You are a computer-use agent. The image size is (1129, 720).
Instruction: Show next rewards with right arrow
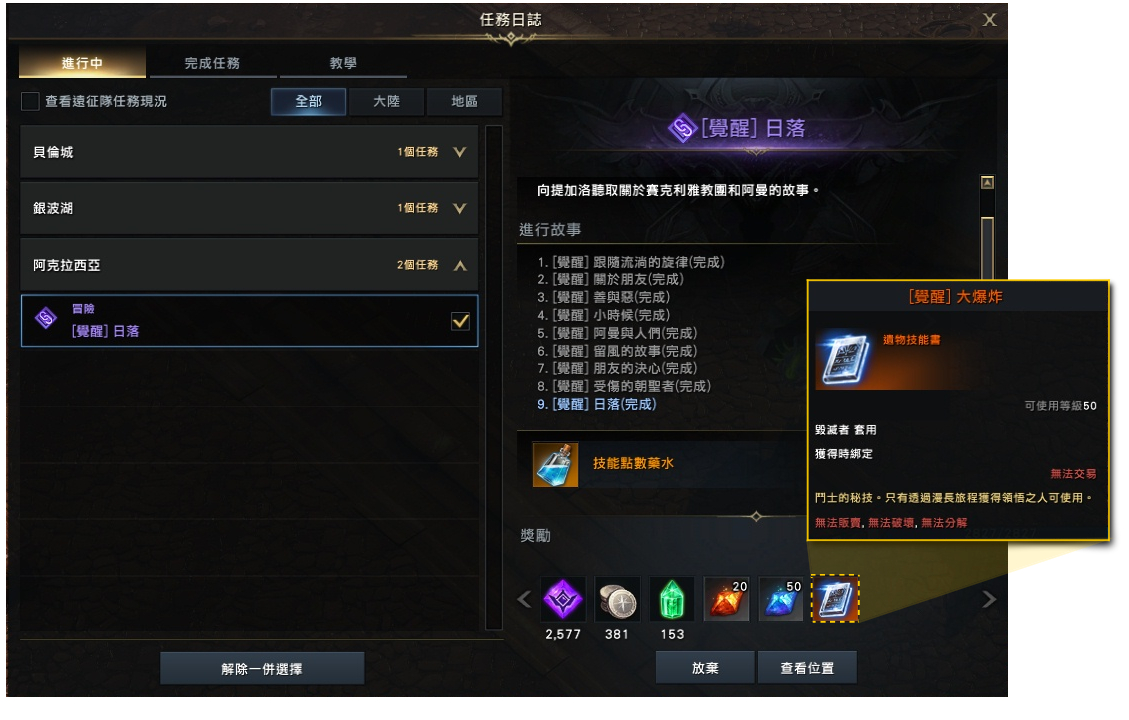[x=989, y=599]
